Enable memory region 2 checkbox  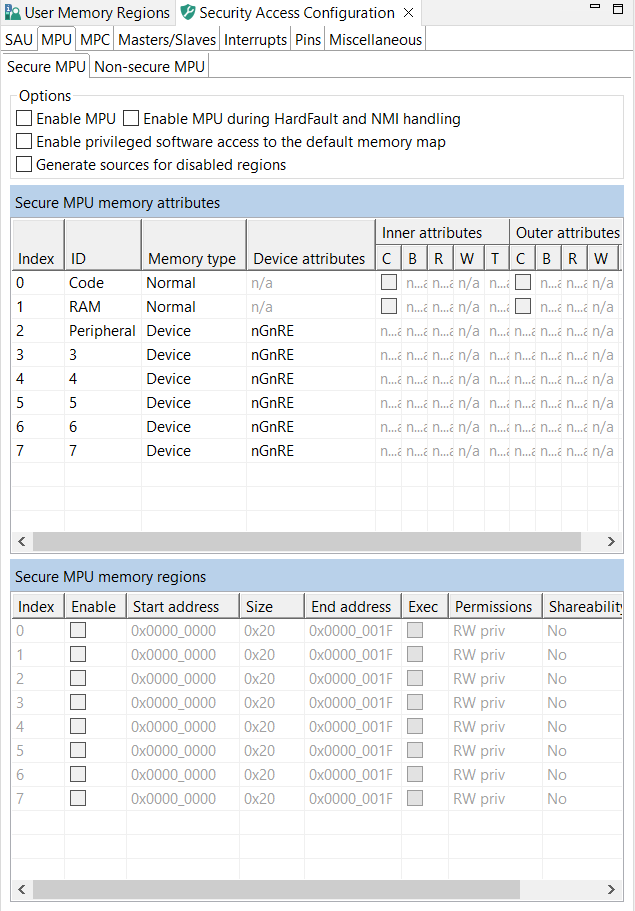coord(78,678)
